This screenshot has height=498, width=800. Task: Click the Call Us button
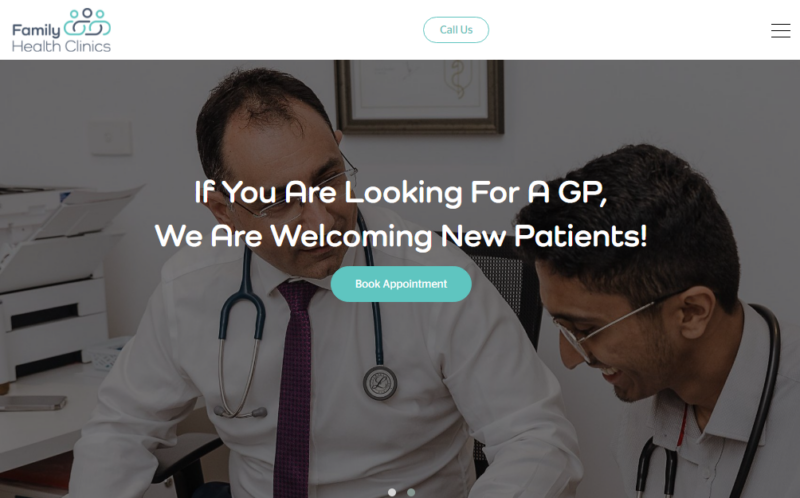coord(456,30)
